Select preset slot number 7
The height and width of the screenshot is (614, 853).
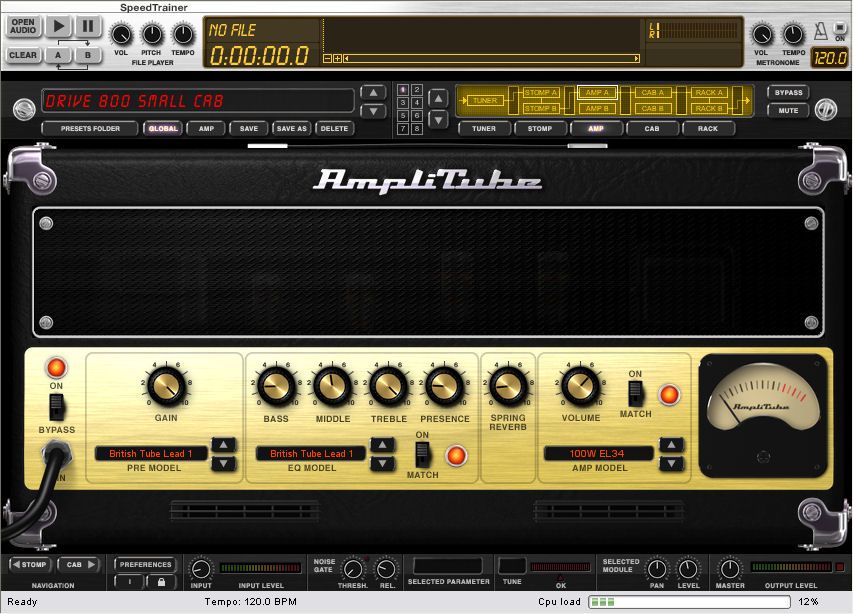403,129
